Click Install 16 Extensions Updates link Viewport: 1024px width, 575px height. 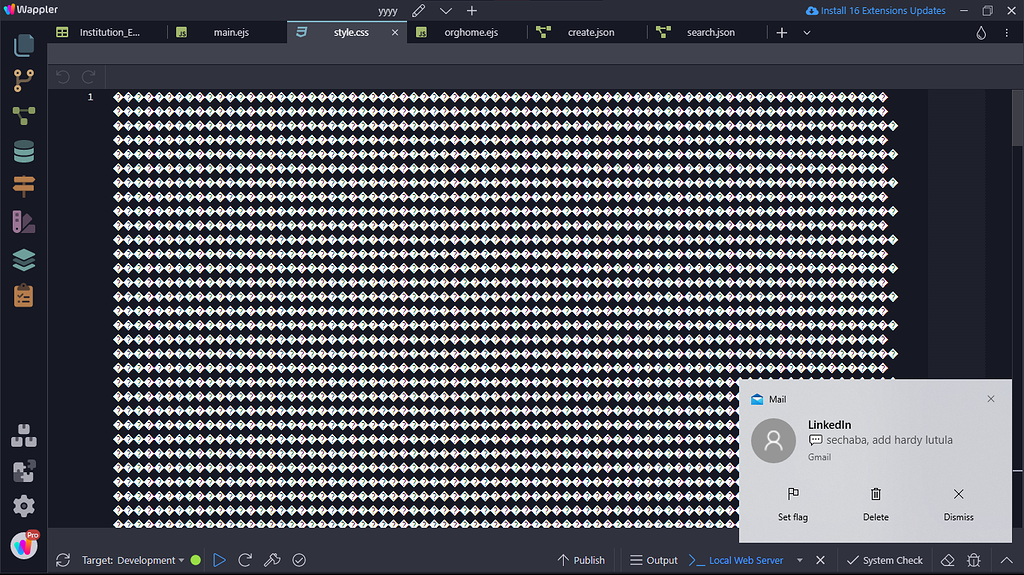875,11
